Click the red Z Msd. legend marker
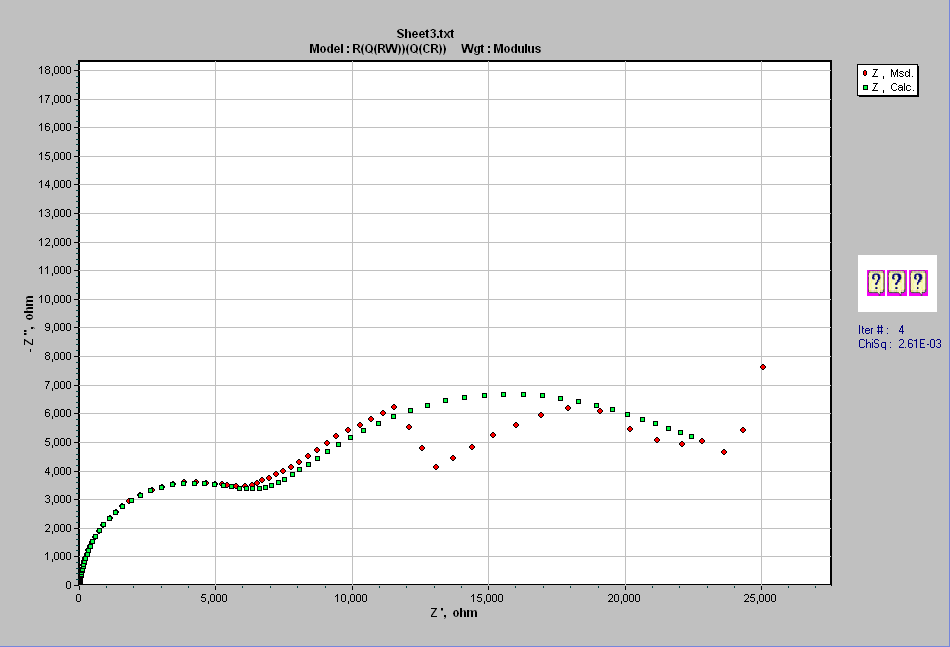This screenshot has height=647, width=950. 865,73
